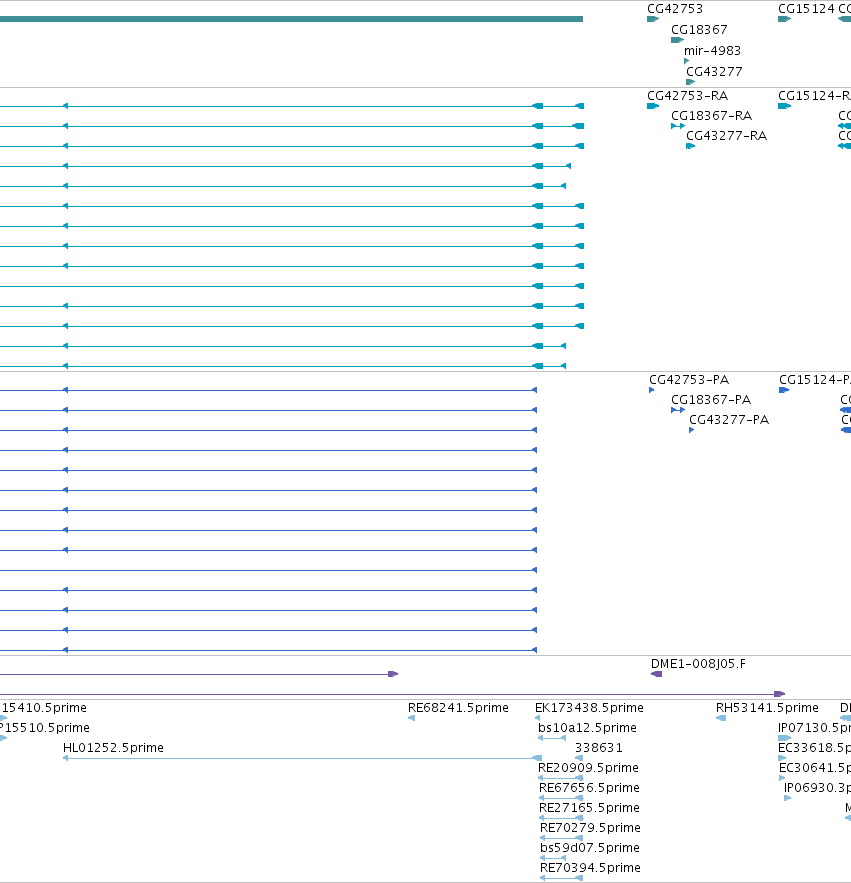This screenshot has width=851, height=883.
Task: Open the DME1-008J05.F feature label
Action: pyautogui.click(x=698, y=664)
